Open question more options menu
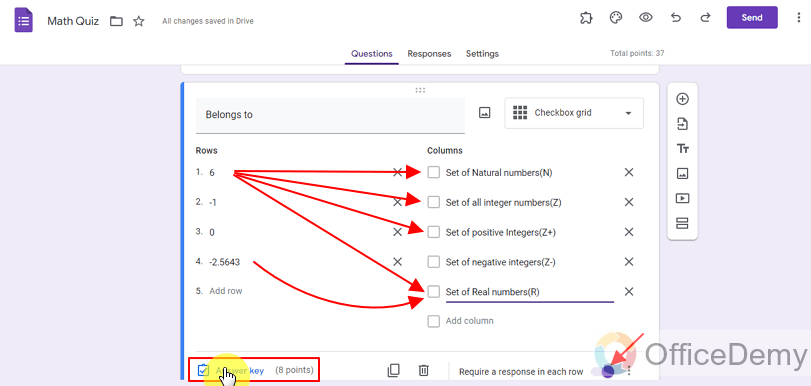This screenshot has height=386, width=811. point(629,371)
